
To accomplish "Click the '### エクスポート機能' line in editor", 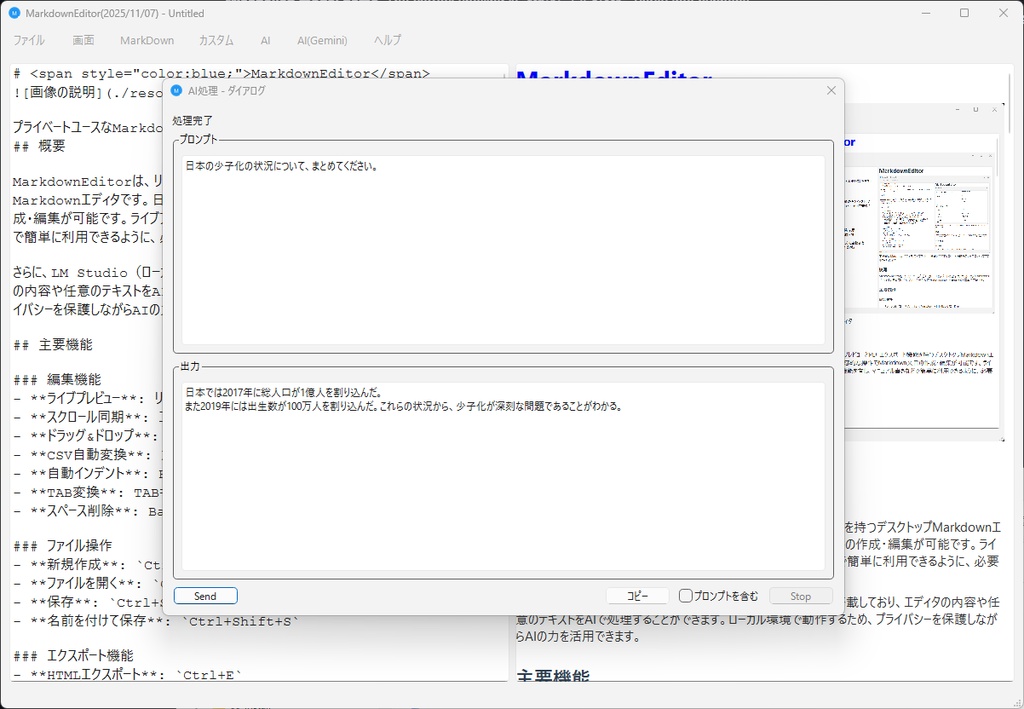I will click(x=73, y=655).
